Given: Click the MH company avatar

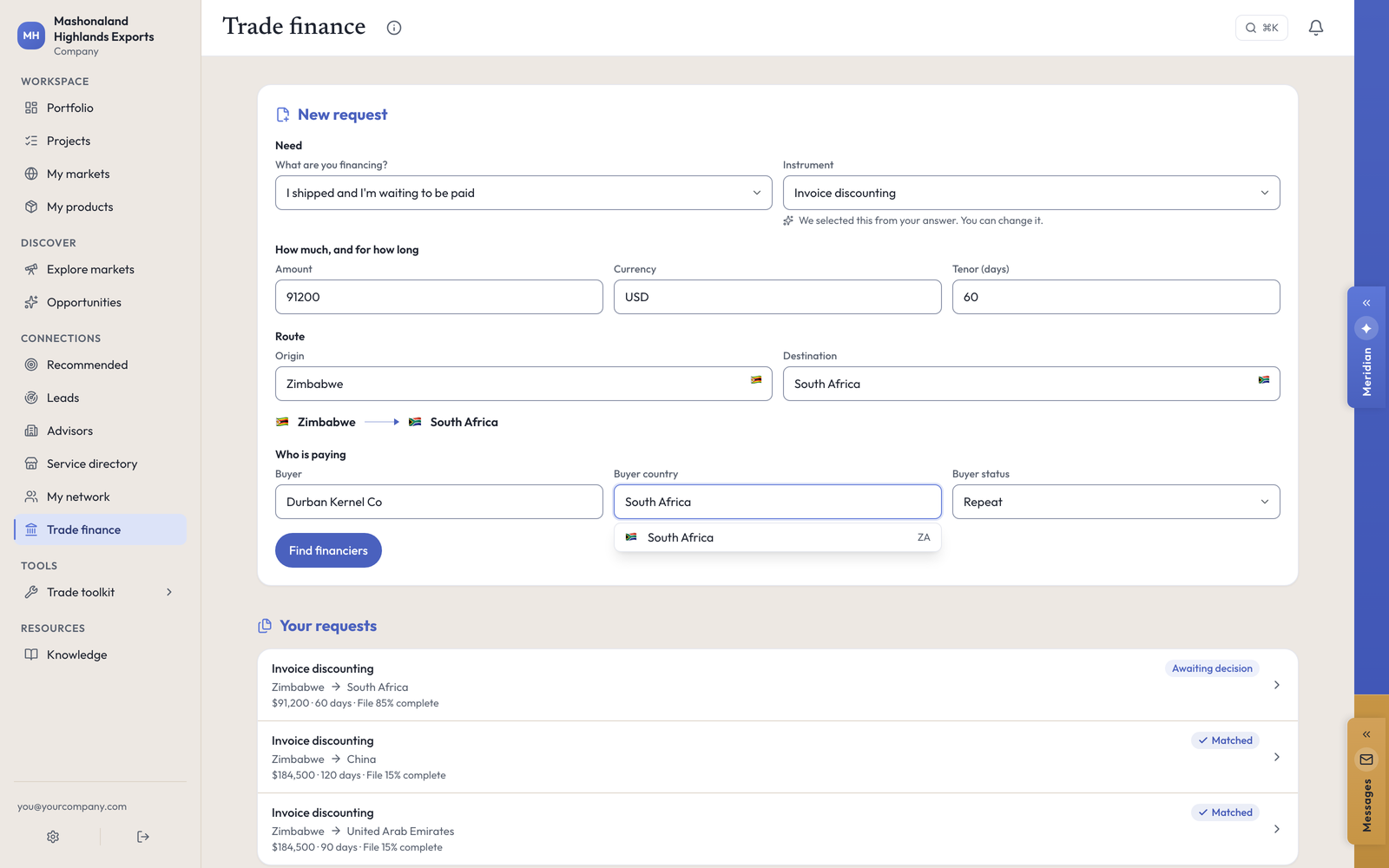Looking at the screenshot, I should pos(31,36).
